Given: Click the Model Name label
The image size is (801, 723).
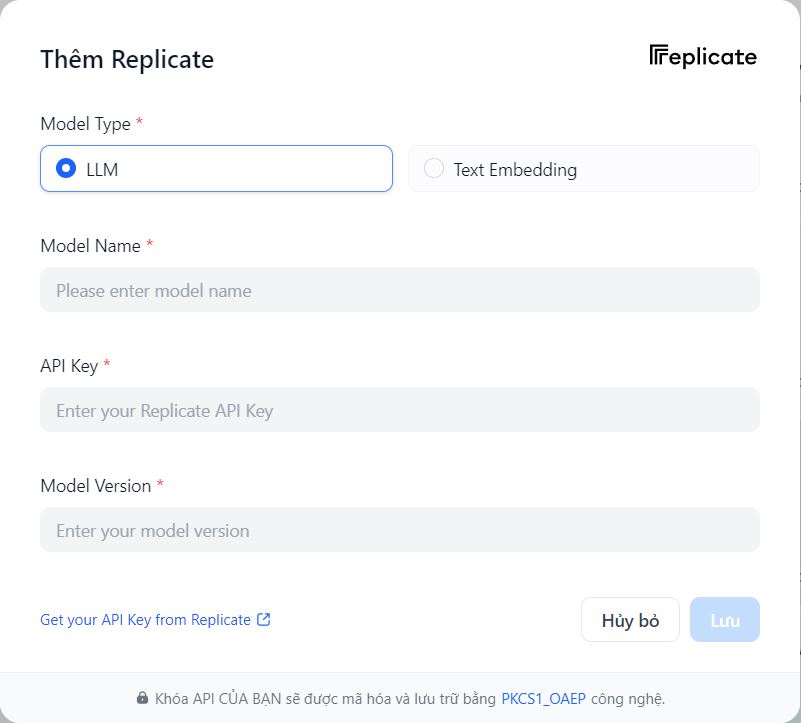Looking at the screenshot, I should coord(90,245).
